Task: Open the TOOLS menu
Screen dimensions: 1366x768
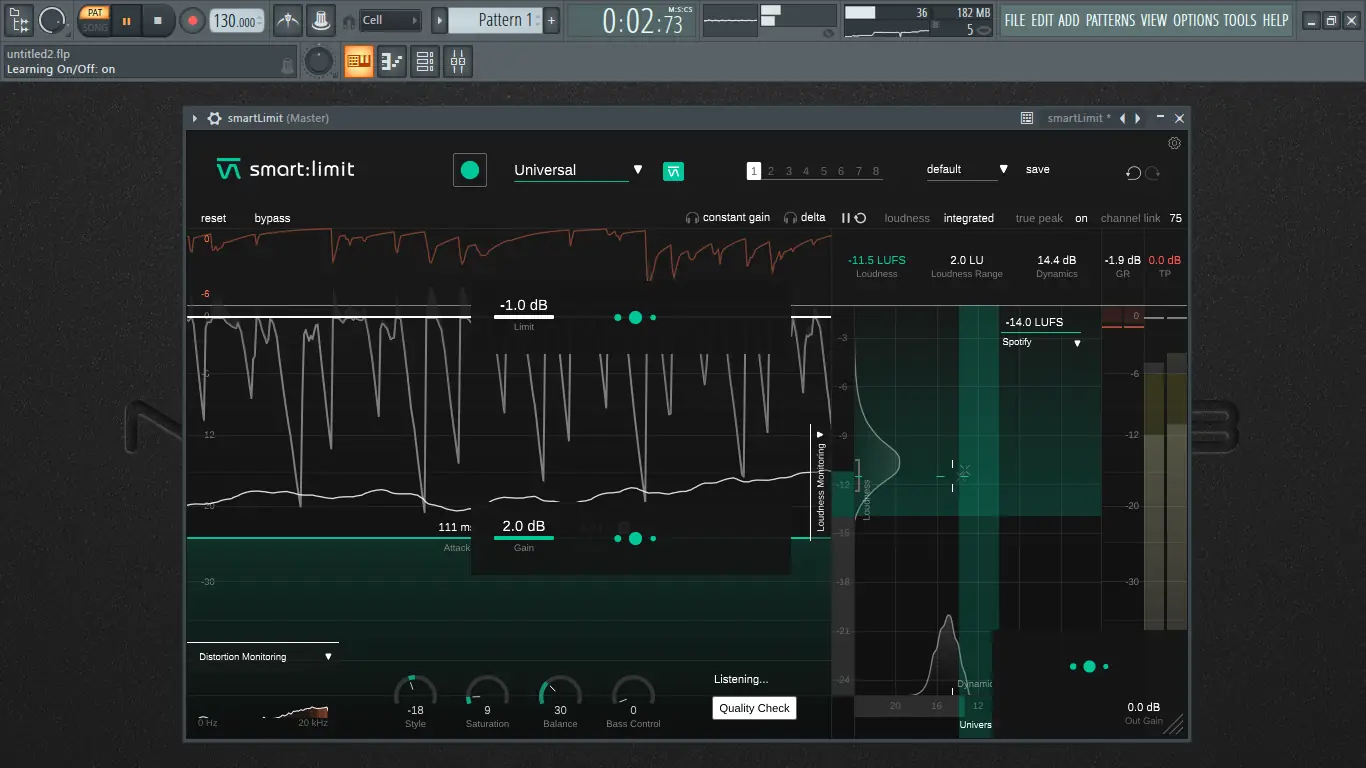Action: tap(1241, 20)
